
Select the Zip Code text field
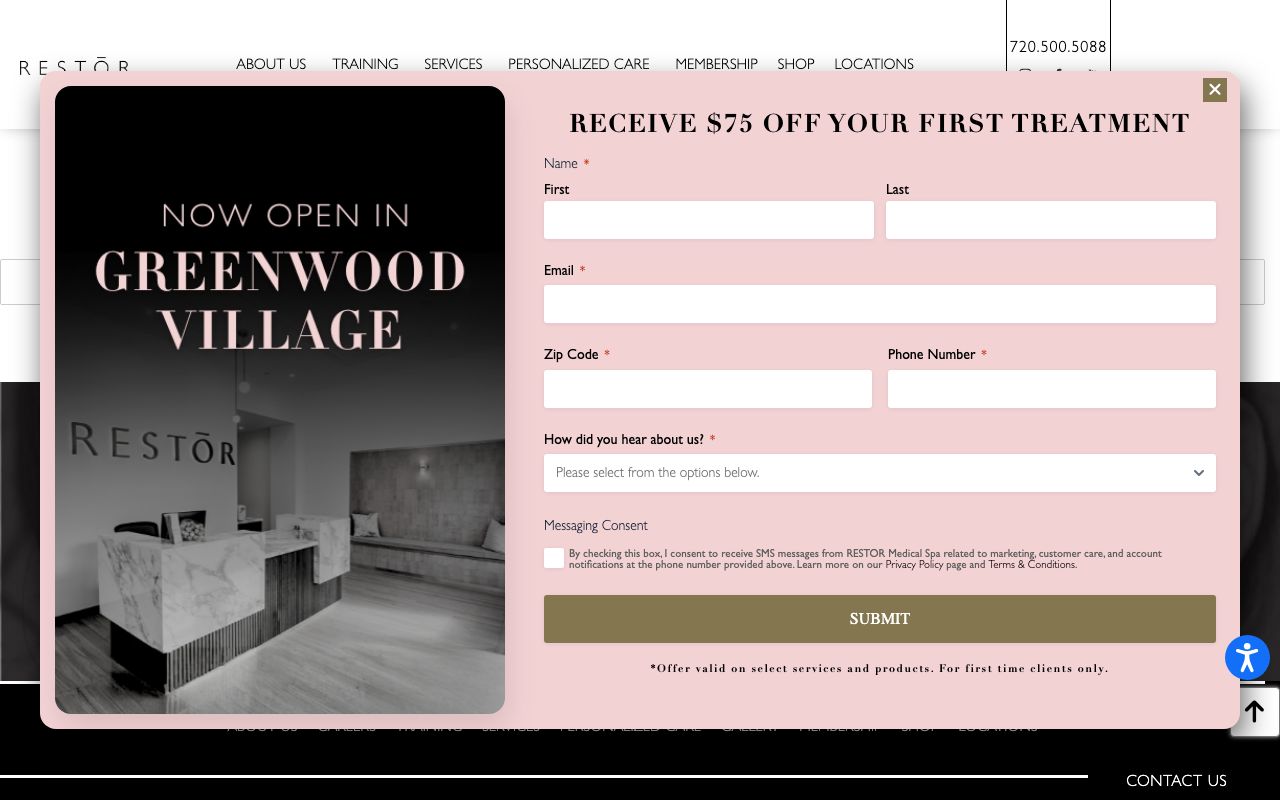tap(707, 389)
